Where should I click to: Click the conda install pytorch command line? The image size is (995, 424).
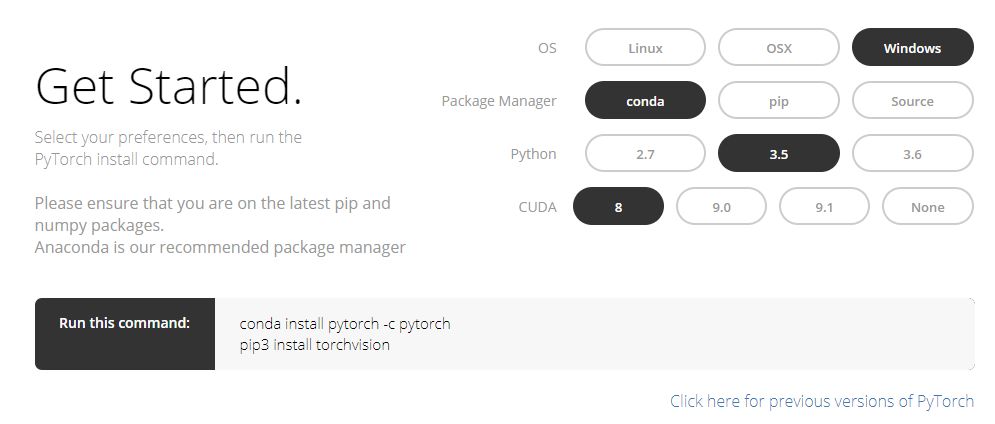345,324
